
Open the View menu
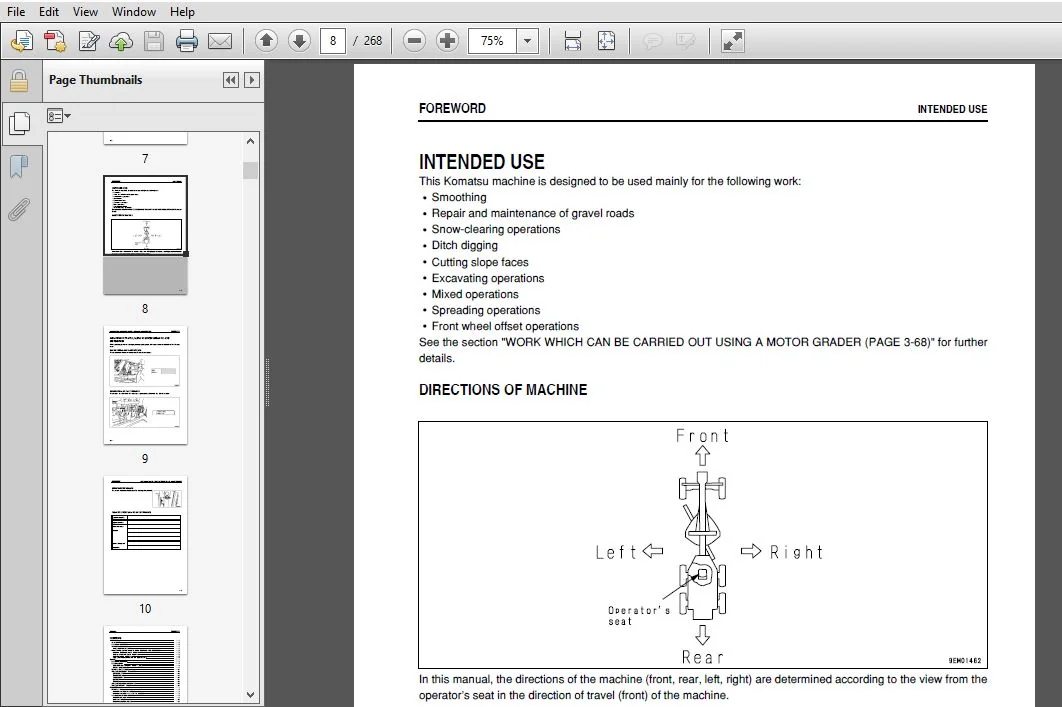coord(85,12)
